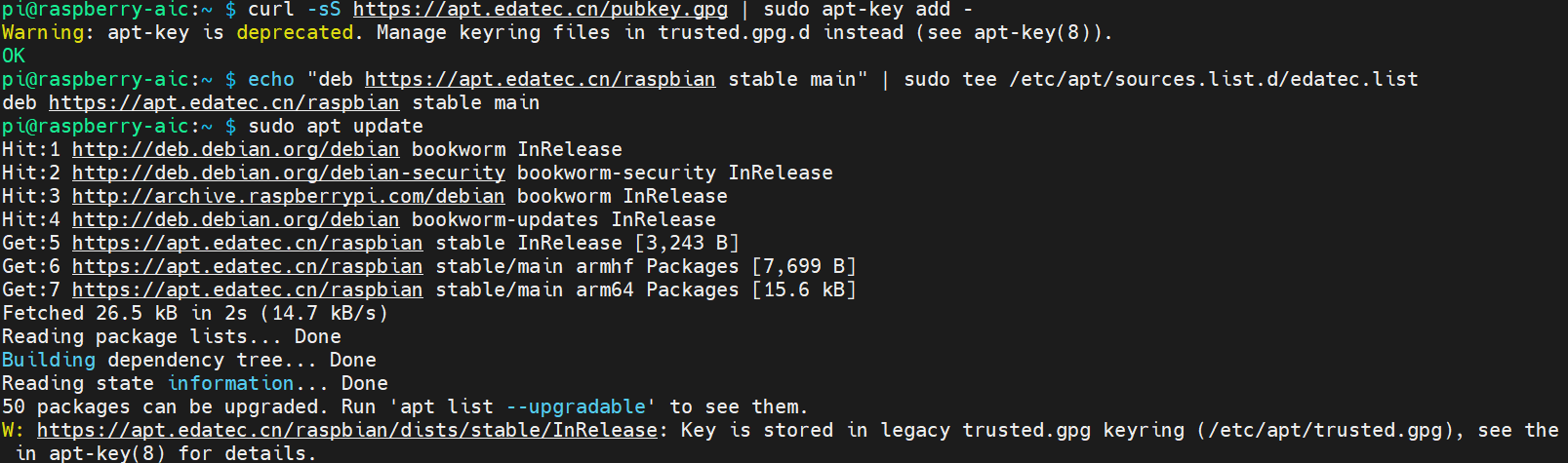1568x463 pixels.
Task: Click the /etc/apt/sources.list.d/edatec.list path
Action: click(x=1213, y=80)
